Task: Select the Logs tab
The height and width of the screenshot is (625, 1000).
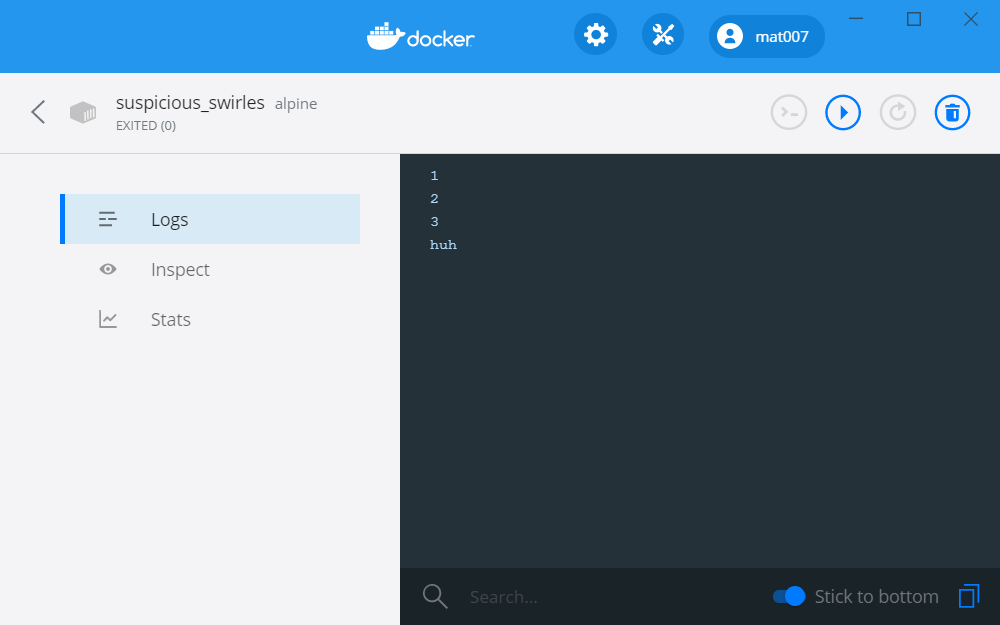Action: (x=210, y=219)
